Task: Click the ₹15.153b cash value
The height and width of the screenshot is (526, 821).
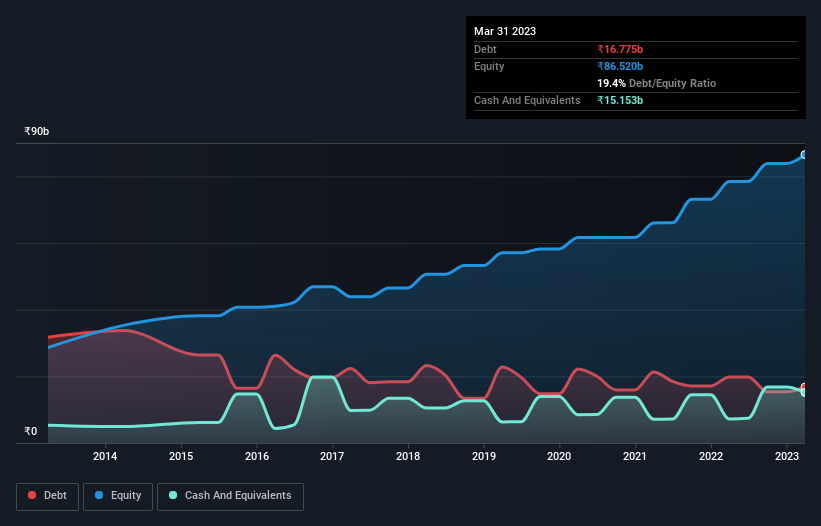Action: pos(620,100)
